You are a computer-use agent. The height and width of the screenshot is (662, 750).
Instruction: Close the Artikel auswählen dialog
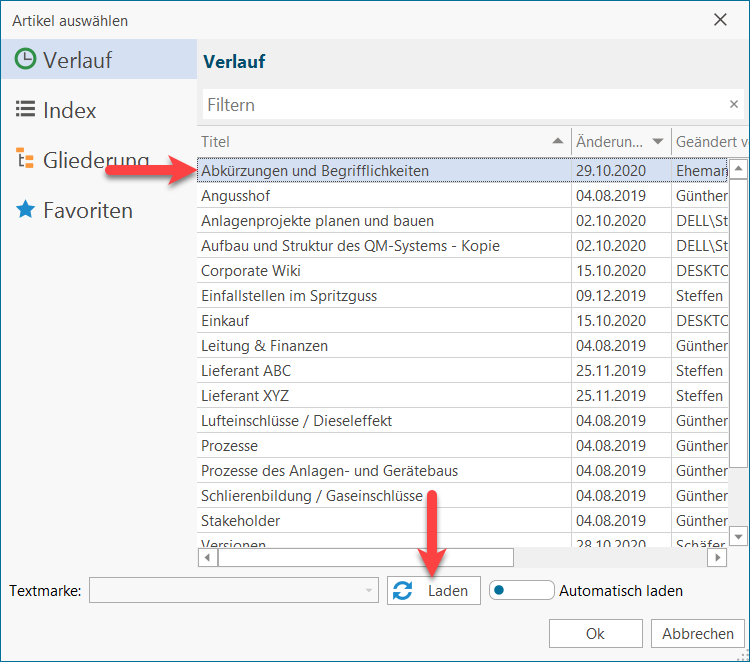(x=719, y=19)
